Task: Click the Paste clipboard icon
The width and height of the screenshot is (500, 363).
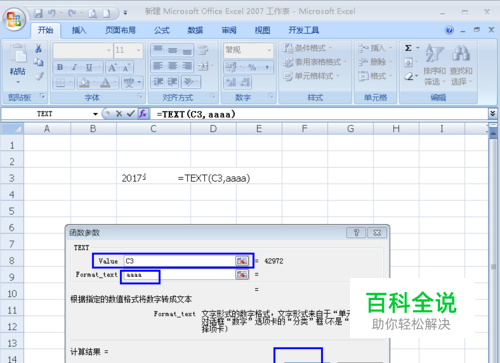Action: click(x=18, y=54)
